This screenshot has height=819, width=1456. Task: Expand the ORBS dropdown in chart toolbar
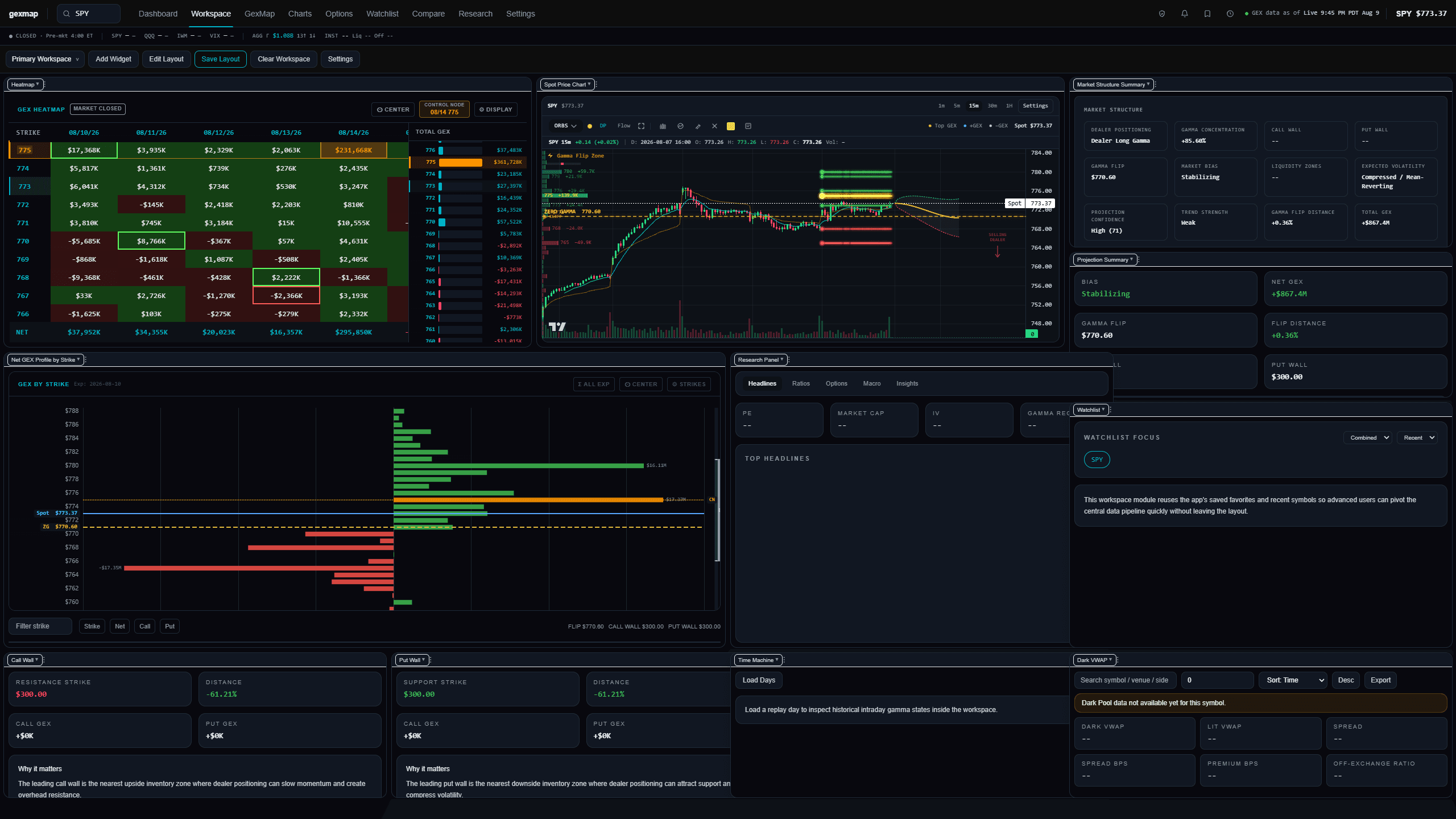[565, 126]
